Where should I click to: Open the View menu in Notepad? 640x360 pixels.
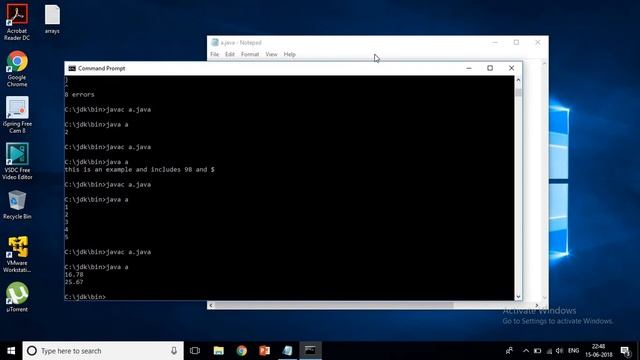pos(271,54)
